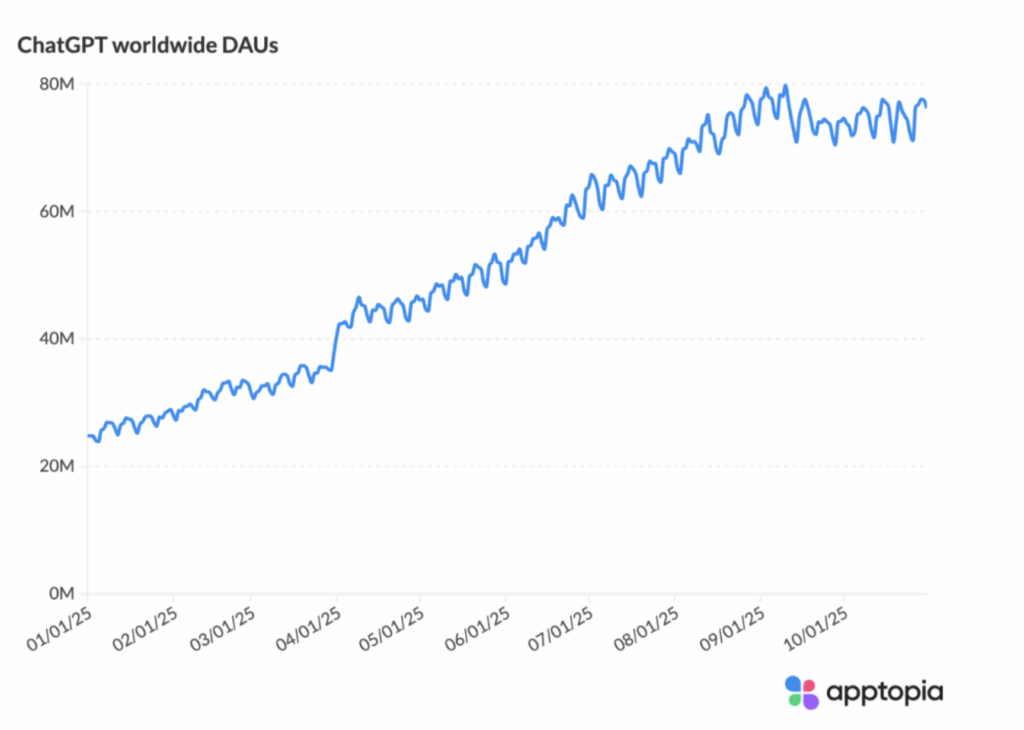Click the blue line's highest peak in September
The image size is (1024, 730).
coord(786,87)
